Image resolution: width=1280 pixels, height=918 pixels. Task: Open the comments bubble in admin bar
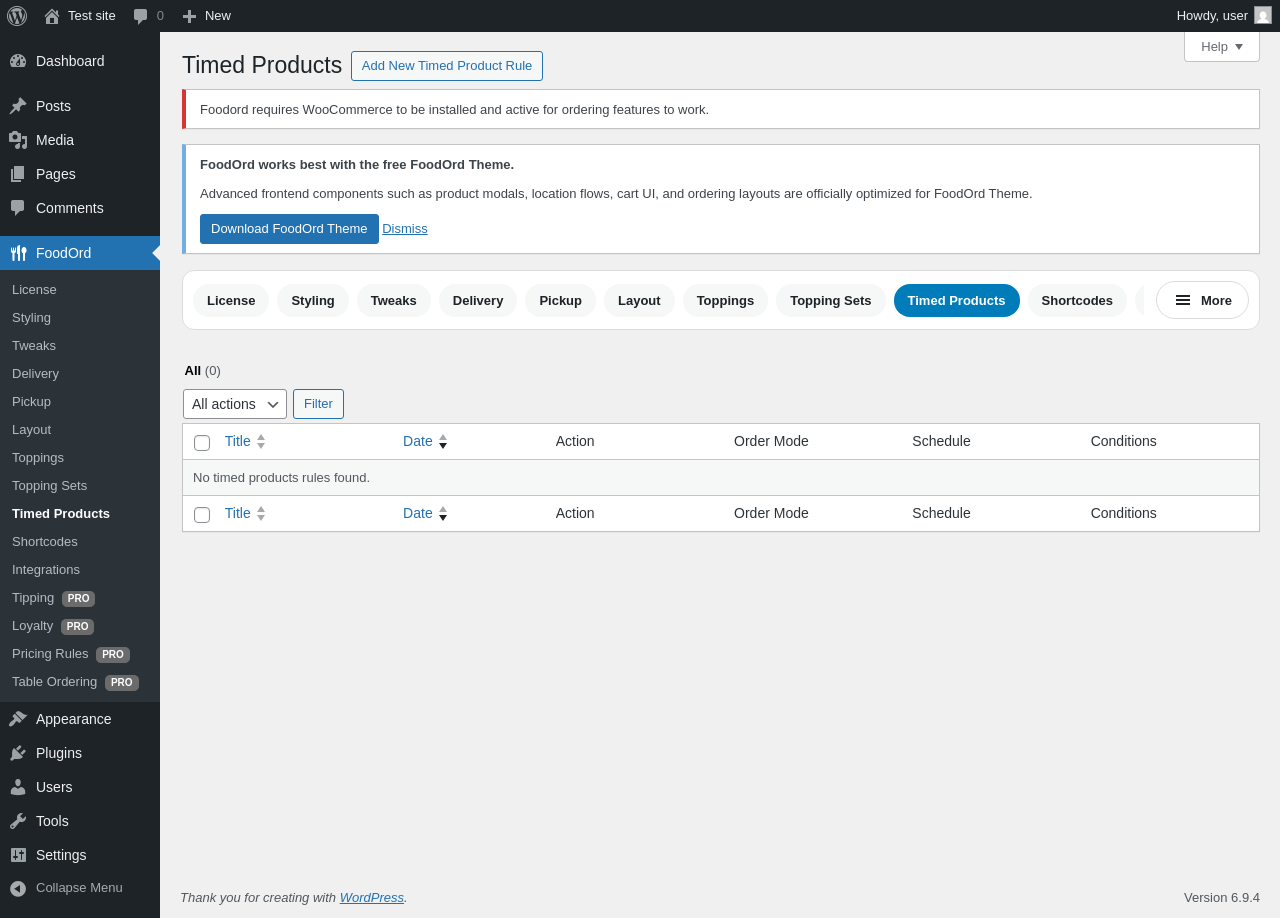tap(141, 16)
